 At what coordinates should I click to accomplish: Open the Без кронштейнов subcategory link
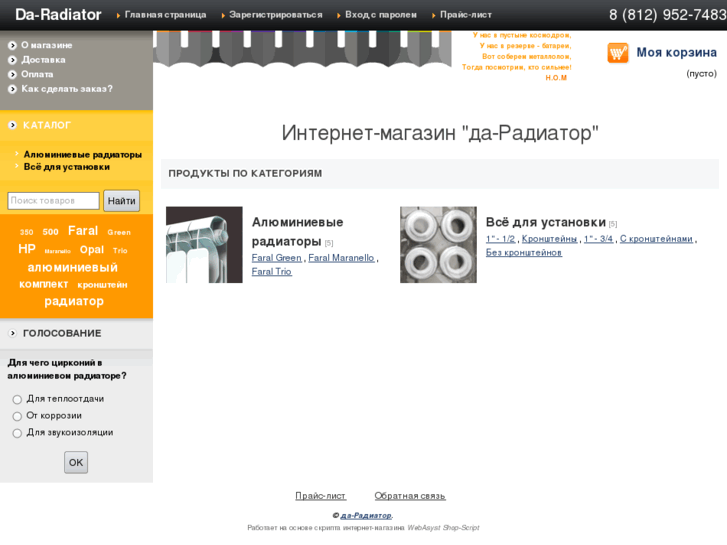click(x=524, y=253)
